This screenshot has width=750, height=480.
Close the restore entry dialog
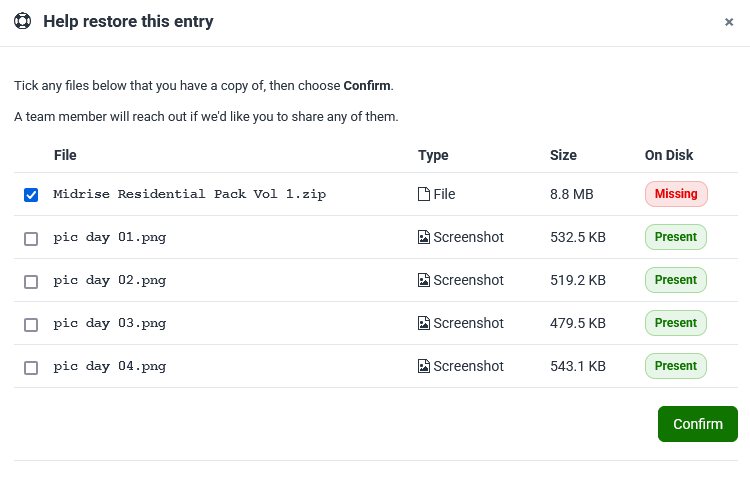tap(729, 22)
